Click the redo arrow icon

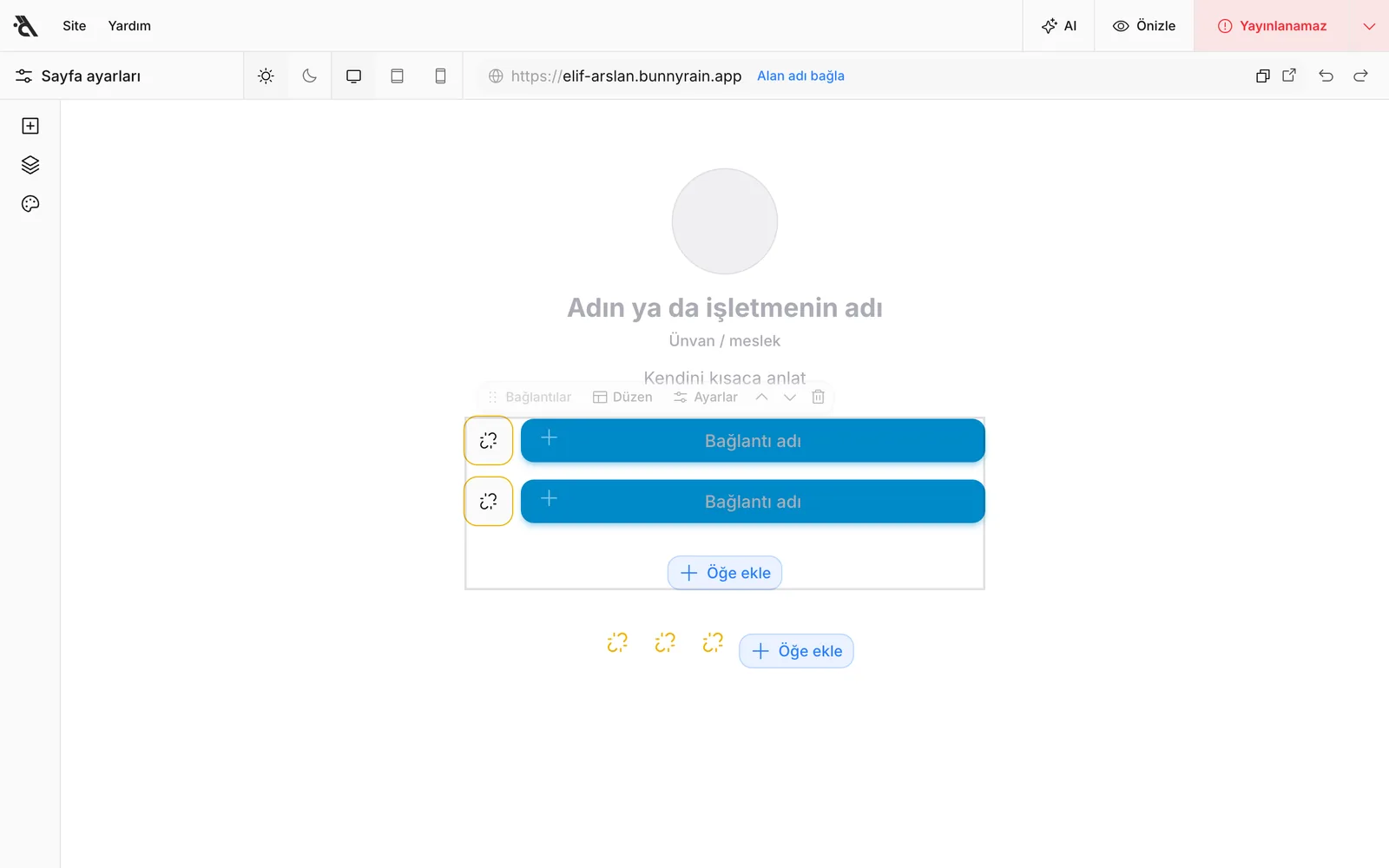[1360, 76]
